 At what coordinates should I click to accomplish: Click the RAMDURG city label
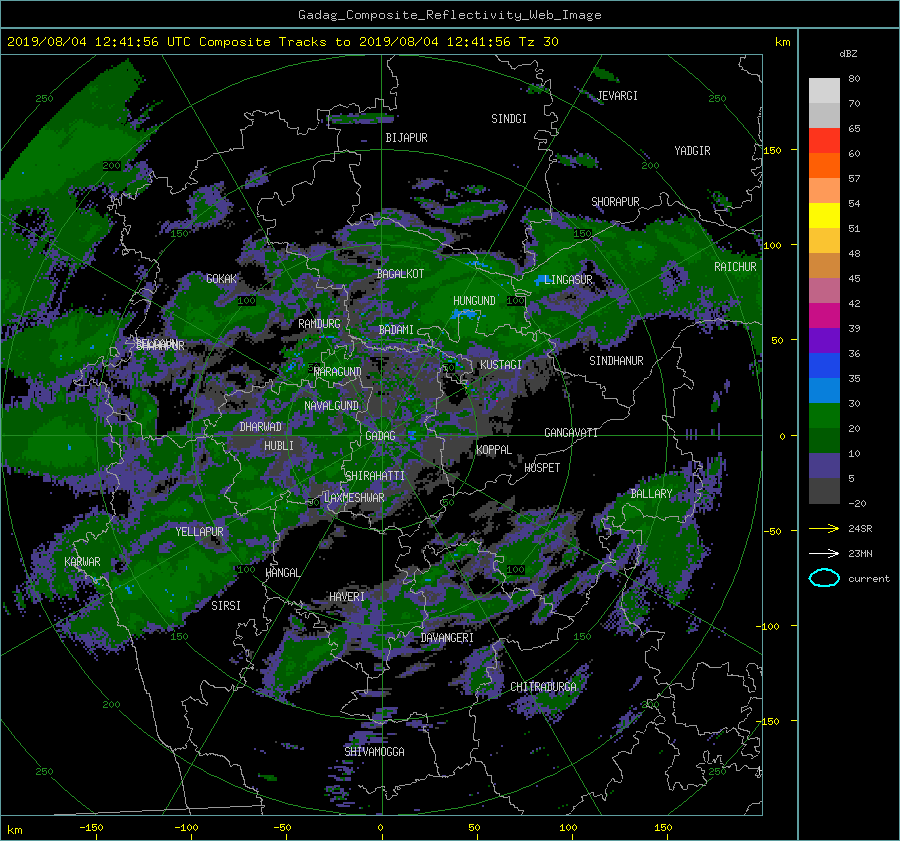319,324
